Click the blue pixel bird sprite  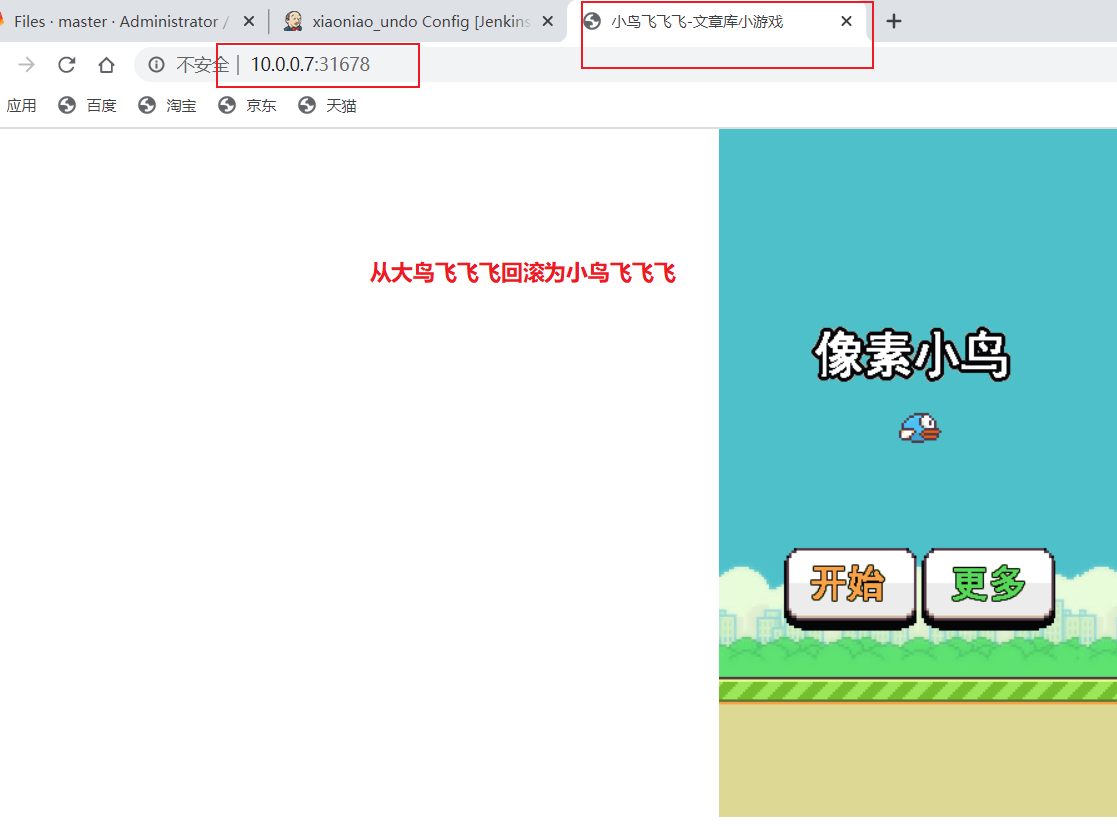point(920,428)
